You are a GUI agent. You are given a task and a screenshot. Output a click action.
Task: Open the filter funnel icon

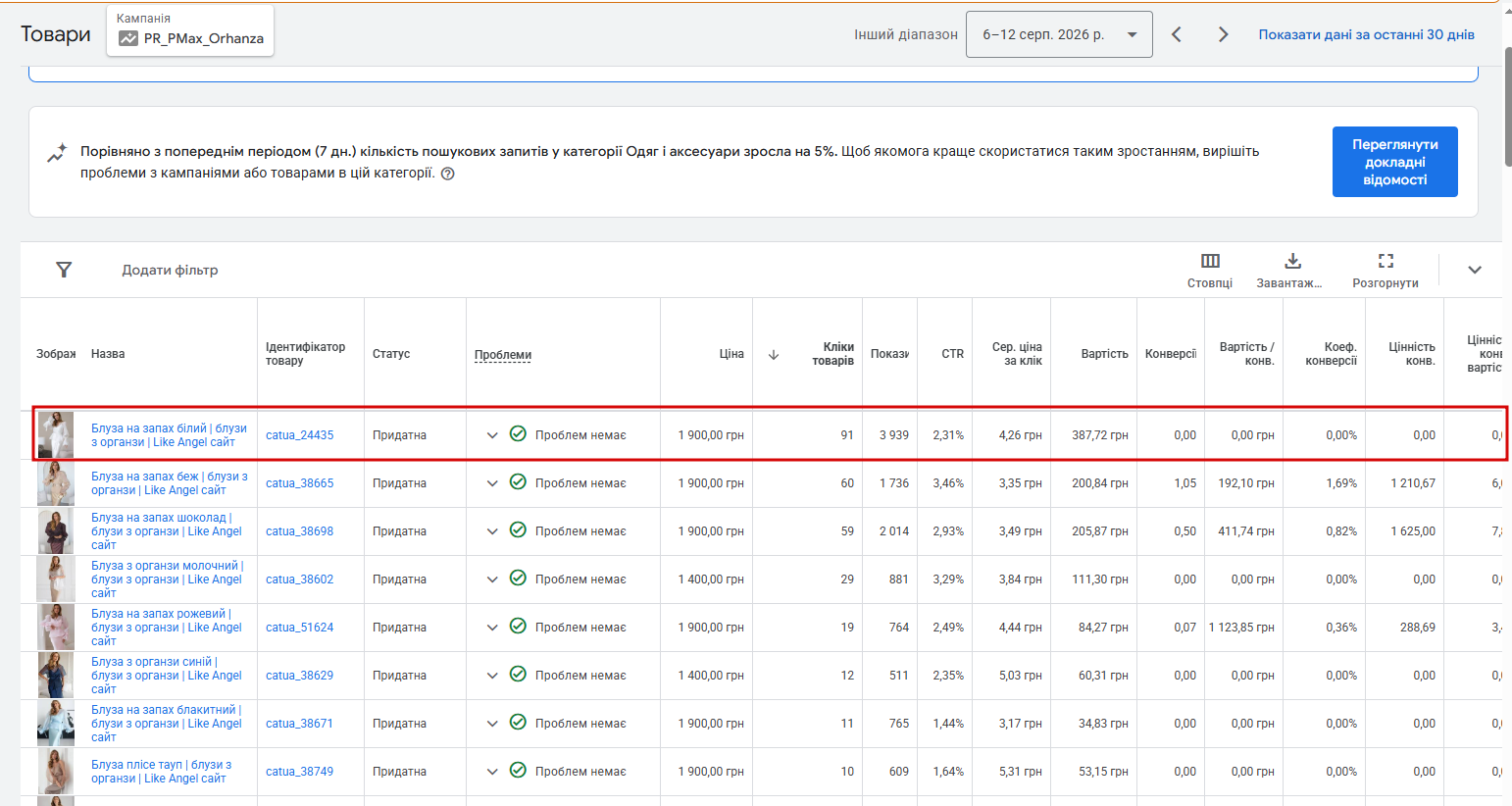tap(64, 270)
